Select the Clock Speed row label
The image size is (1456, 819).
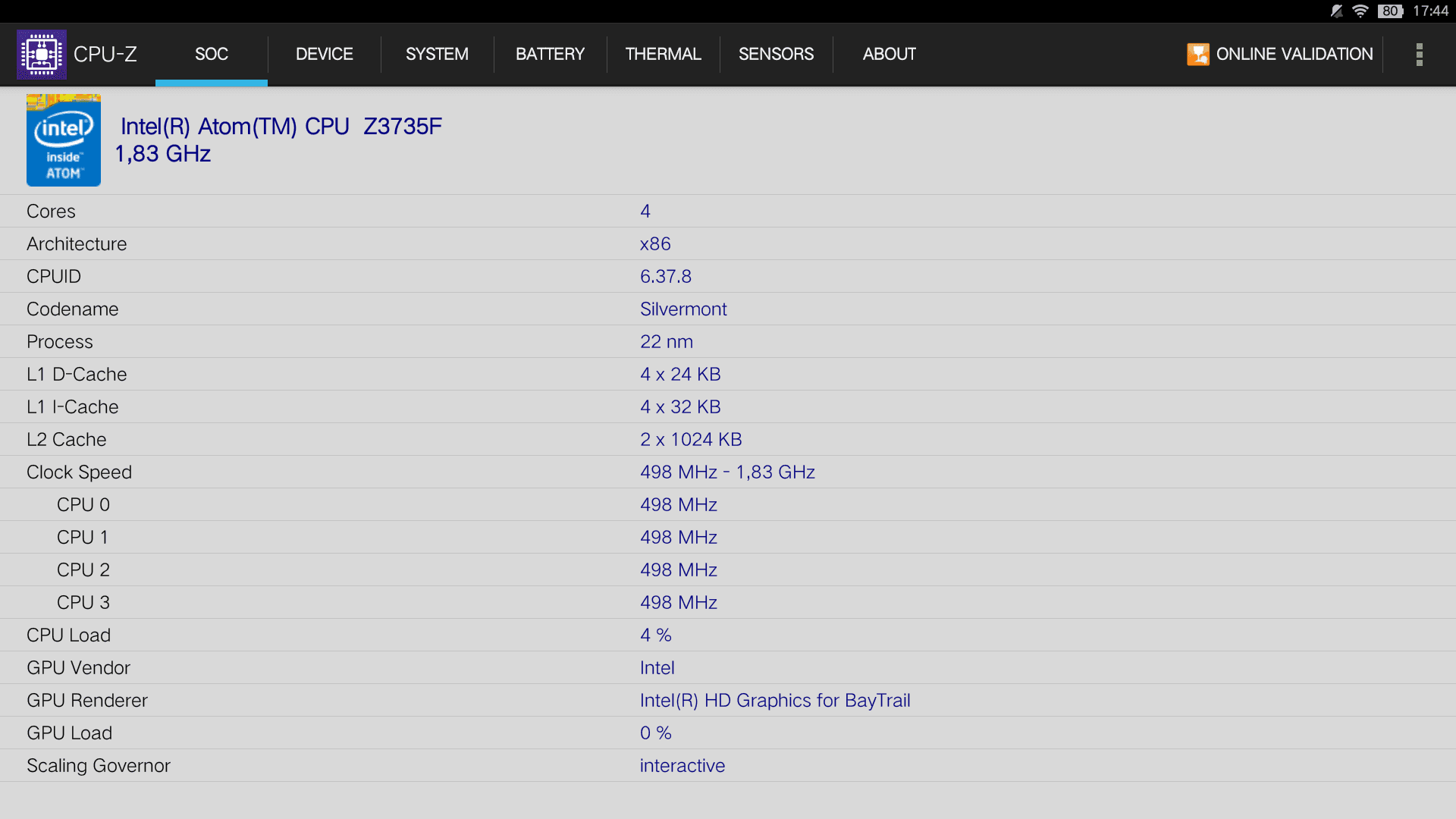tap(79, 472)
